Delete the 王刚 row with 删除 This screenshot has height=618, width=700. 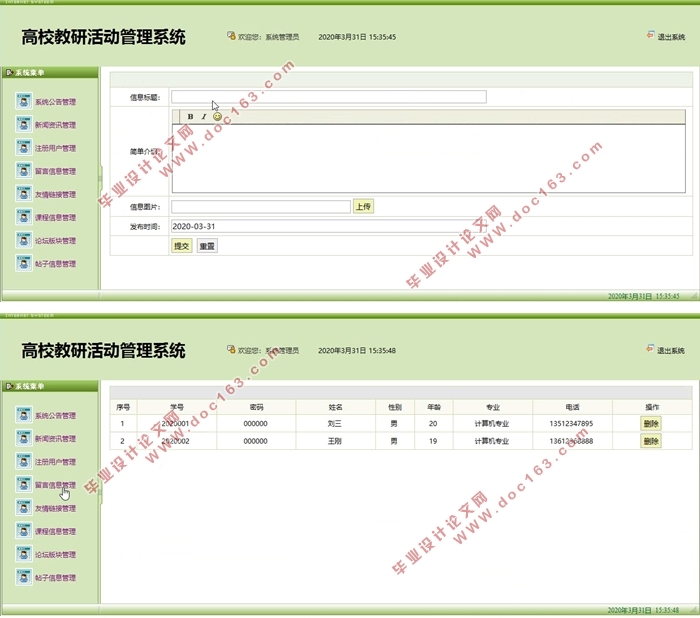pyautogui.click(x=651, y=441)
